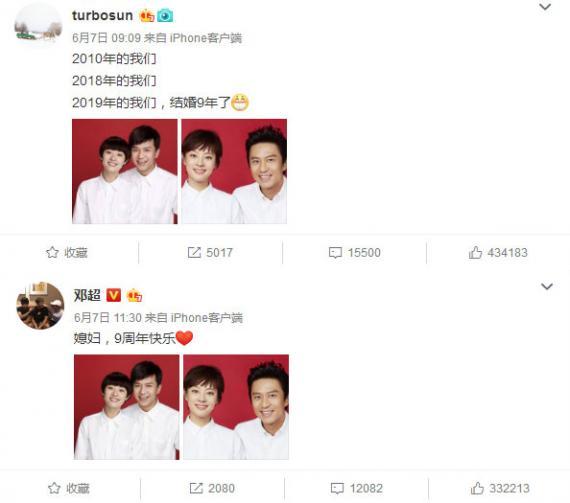Image resolution: width=570 pixels, height=503 pixels.
Task: Click the star favorite icon on turbosun's post
Action: [52, 252]
